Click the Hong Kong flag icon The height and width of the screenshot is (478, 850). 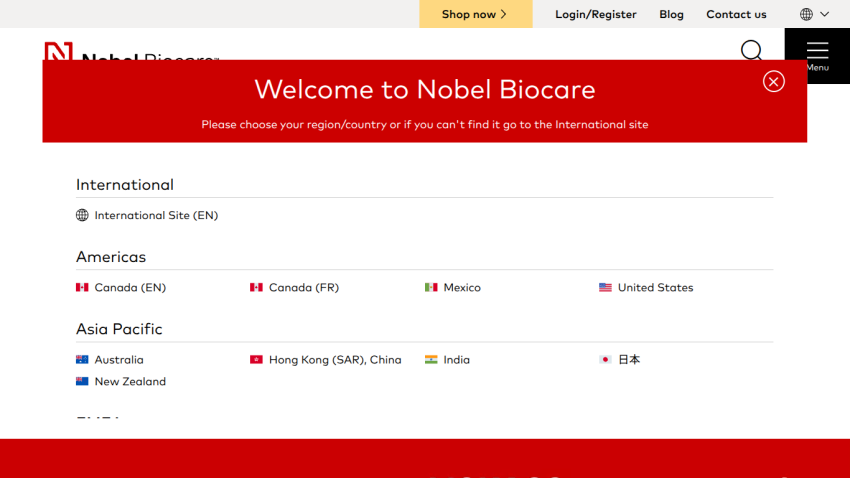(256, 359)
